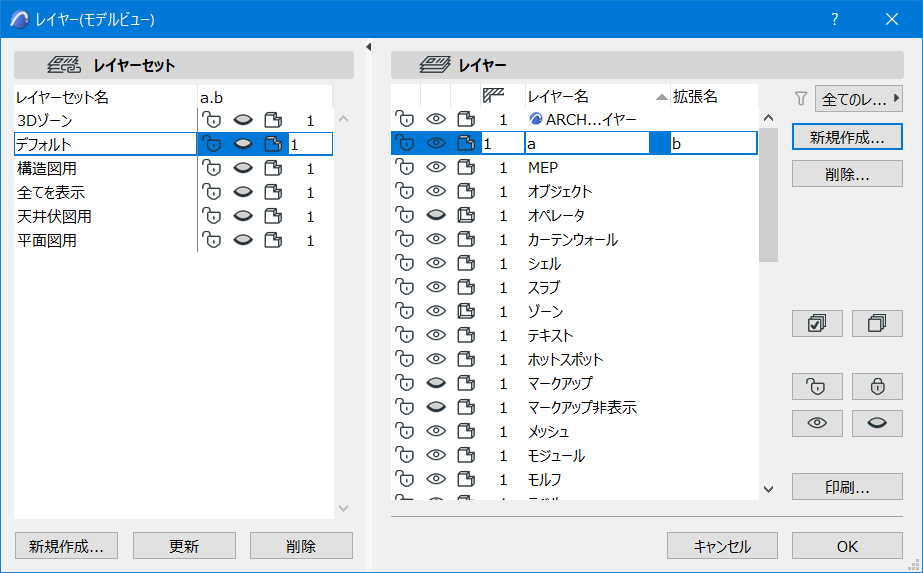The image size is (923, 573).
Task: Click the キャンセル button
Action: pos(722,546)
